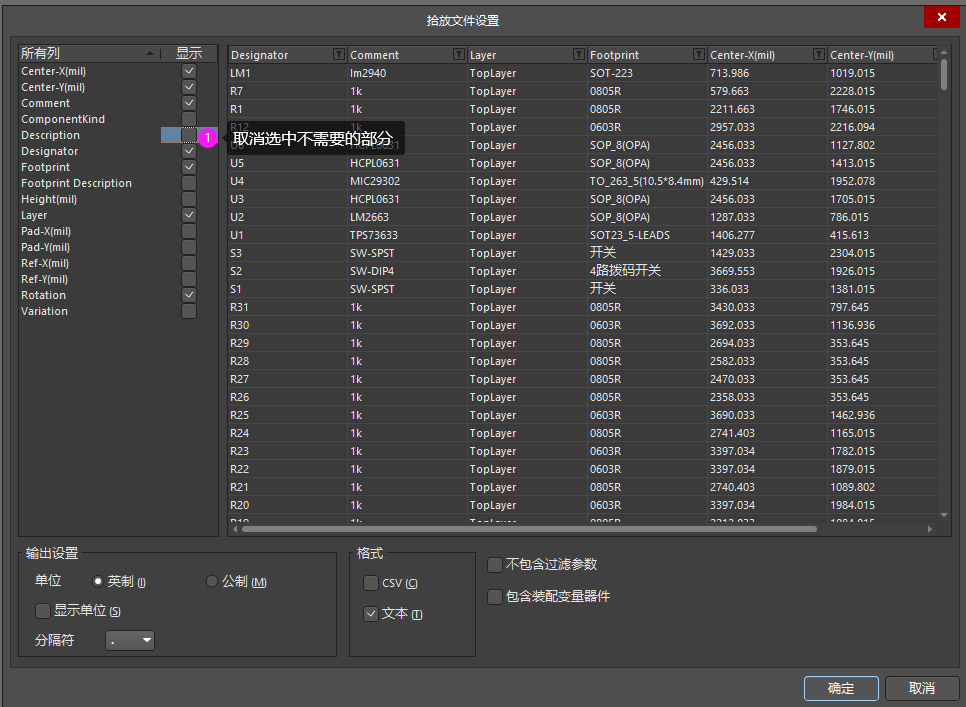Select the 公制 metric radio button
Screen dimensions: 966x707
(211, 581)
